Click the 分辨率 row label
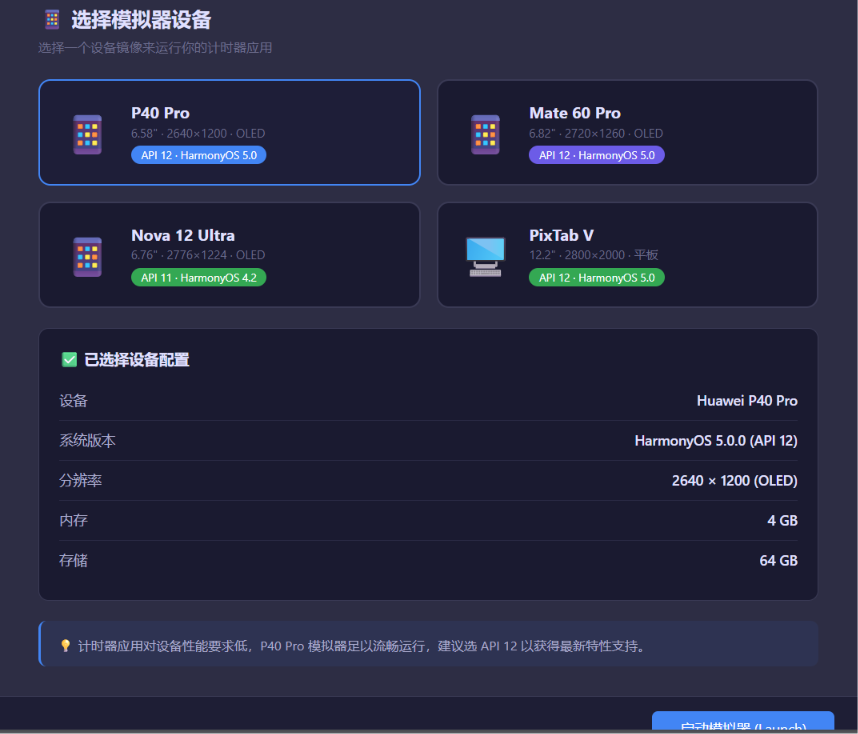Viewport: 858px width, 734px height. pyautogui.click(x=80, y=481)
